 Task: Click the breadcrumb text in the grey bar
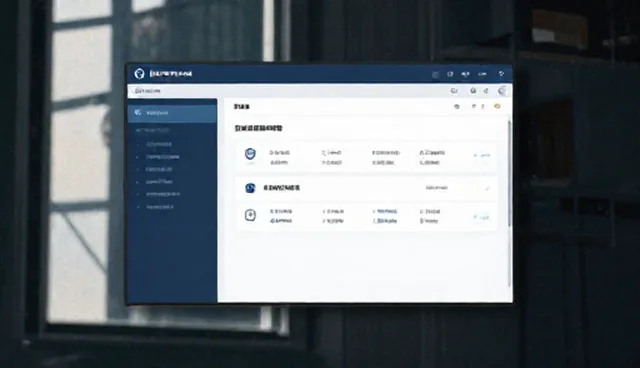[x=148, y=91]
